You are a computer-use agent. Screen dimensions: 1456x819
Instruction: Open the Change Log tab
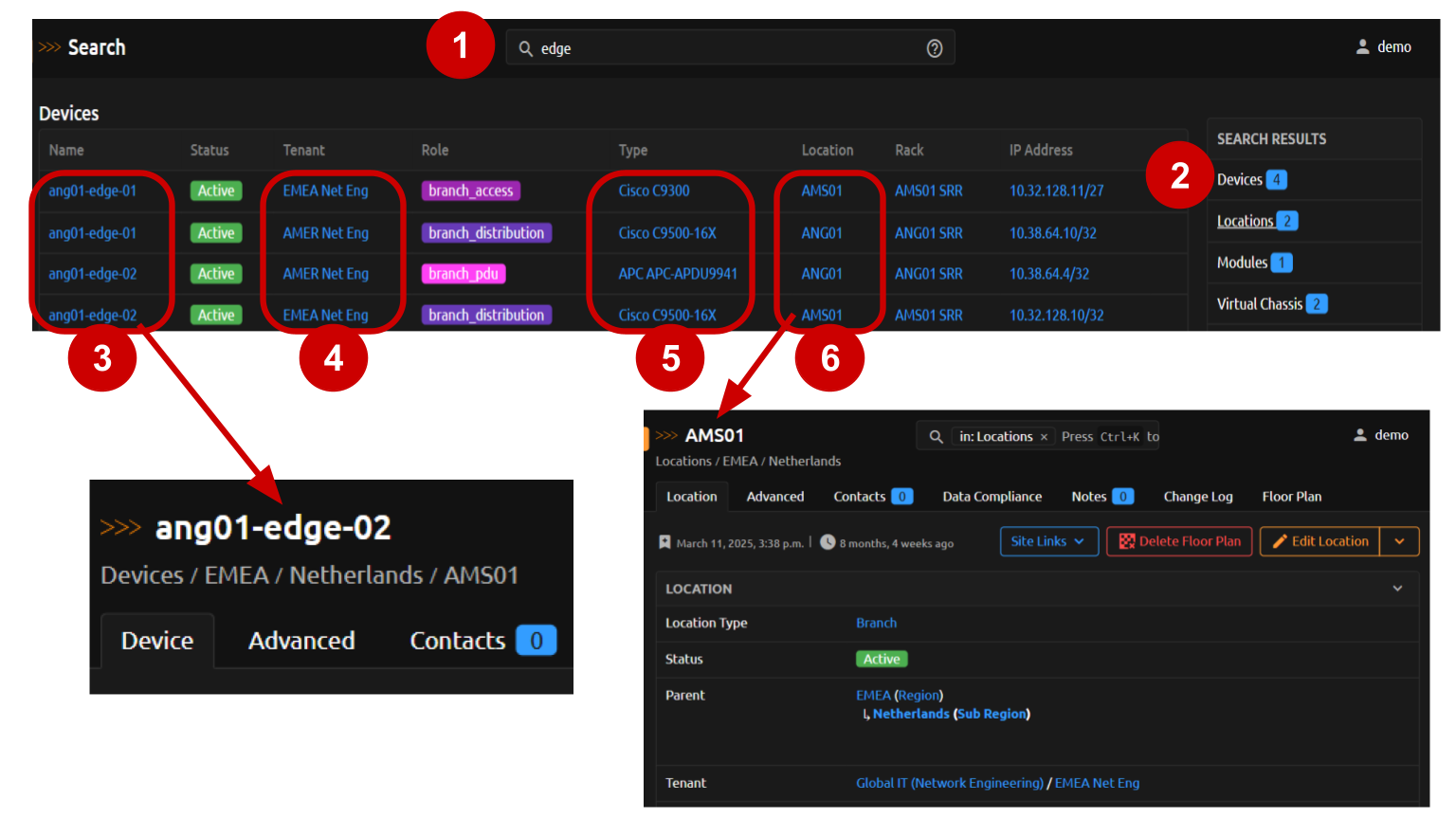[x=1198, y=497]
